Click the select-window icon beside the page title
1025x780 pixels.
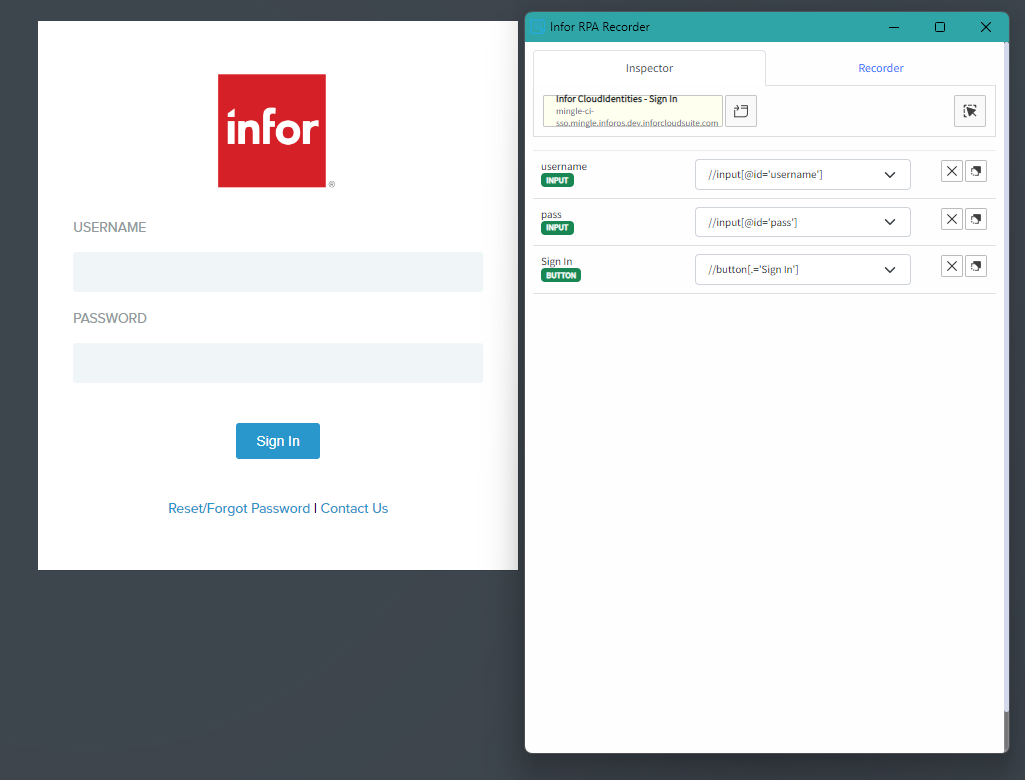pos(741,111)
